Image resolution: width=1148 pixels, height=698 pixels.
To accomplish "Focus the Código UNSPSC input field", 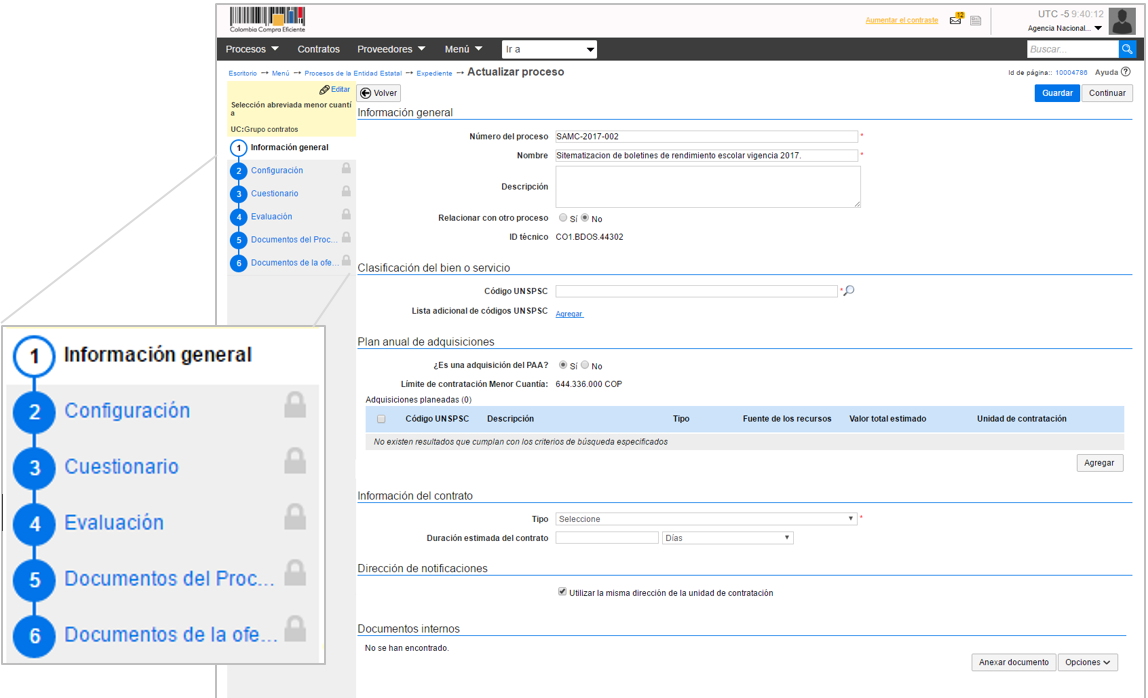I will click(696, 291).
